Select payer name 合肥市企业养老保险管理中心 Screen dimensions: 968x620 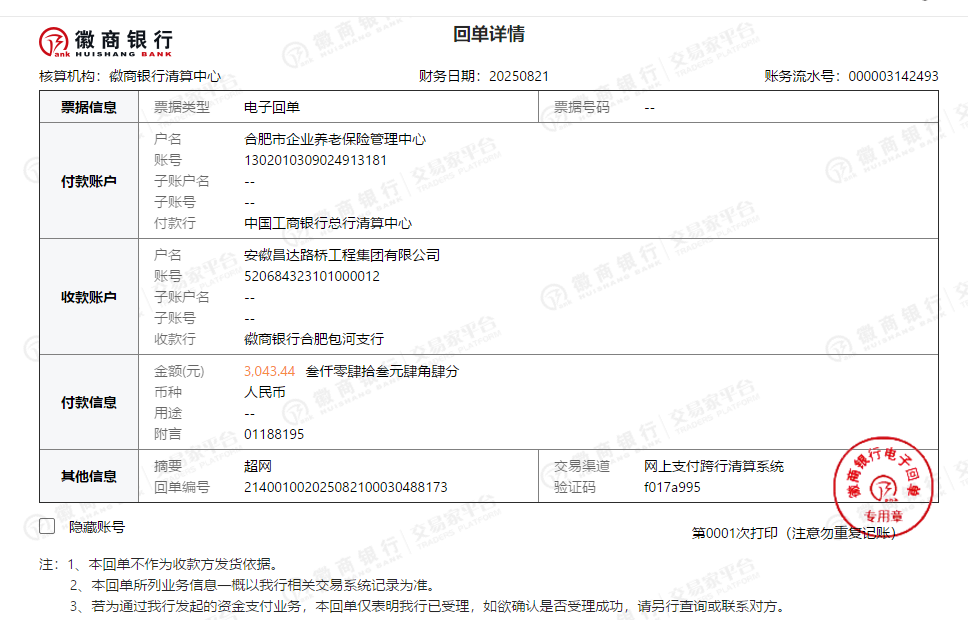(335, 139)
